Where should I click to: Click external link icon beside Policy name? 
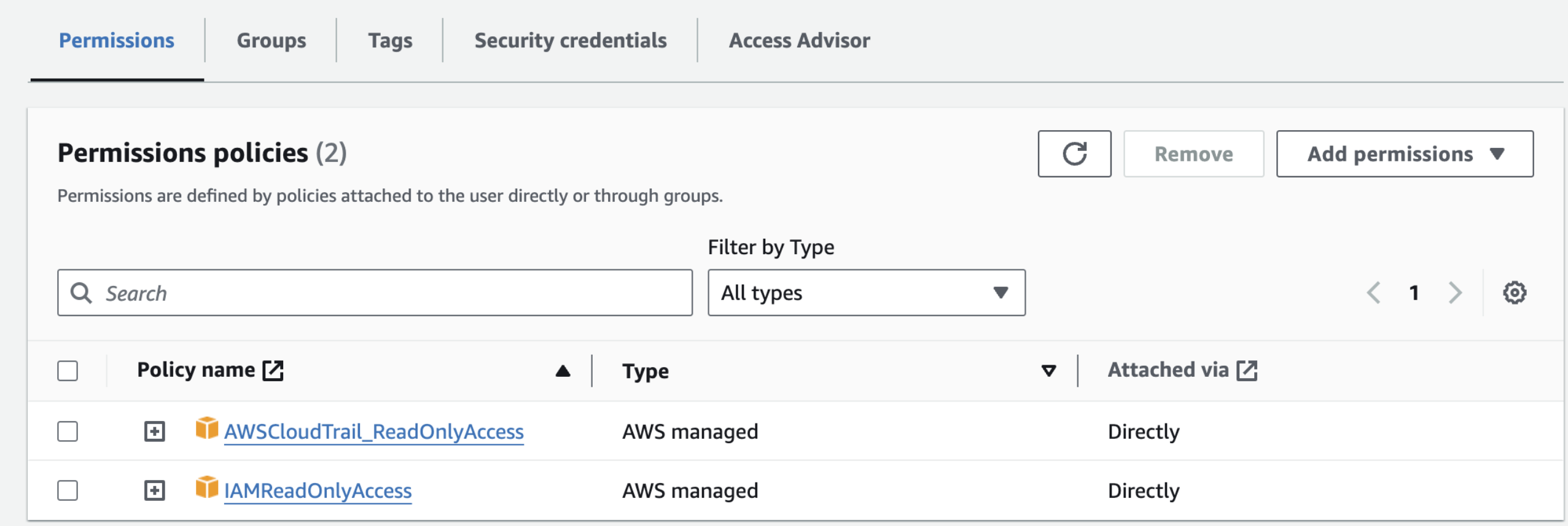(x=273, y=370)
